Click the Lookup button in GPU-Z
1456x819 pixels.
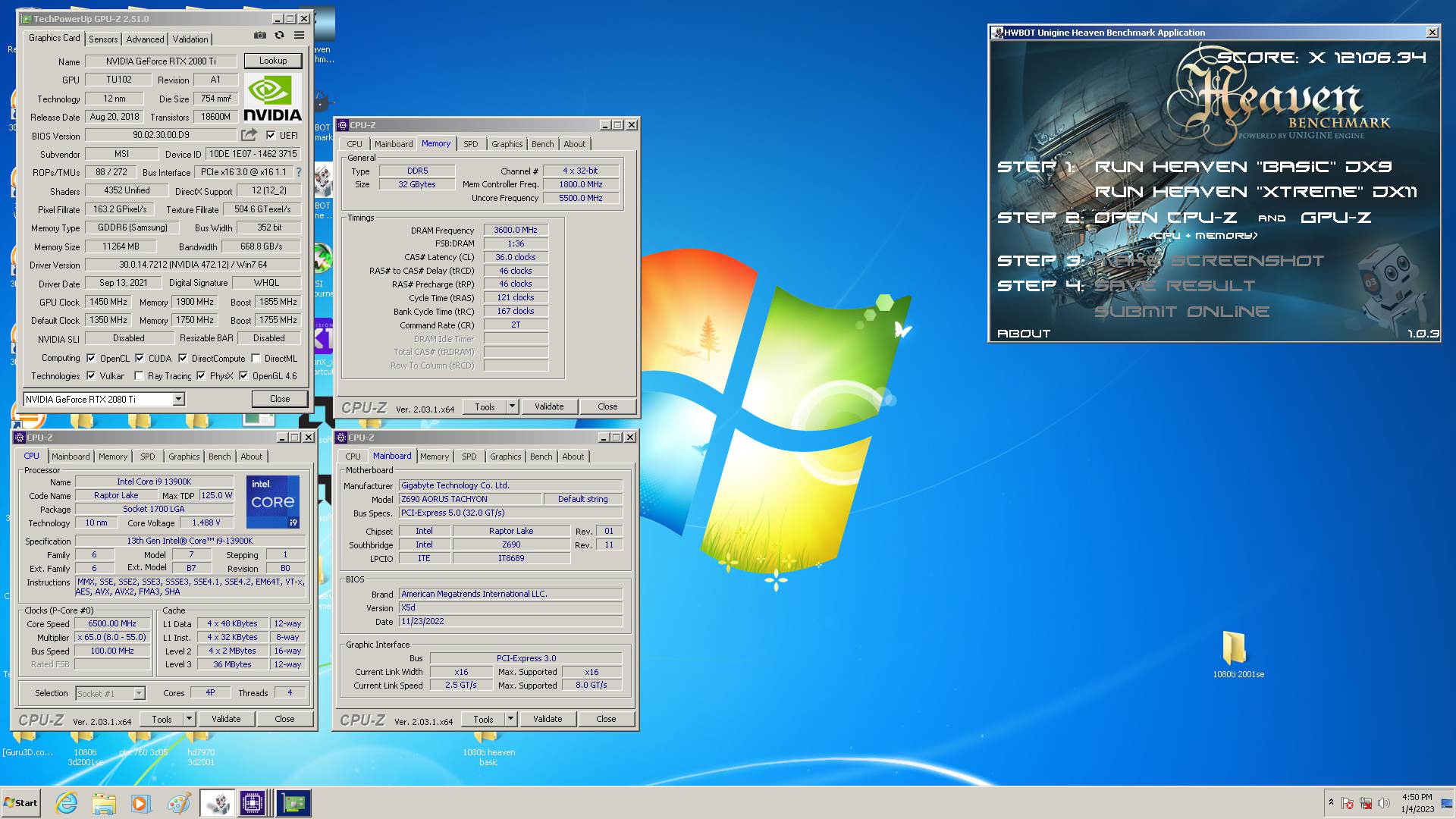273,61
